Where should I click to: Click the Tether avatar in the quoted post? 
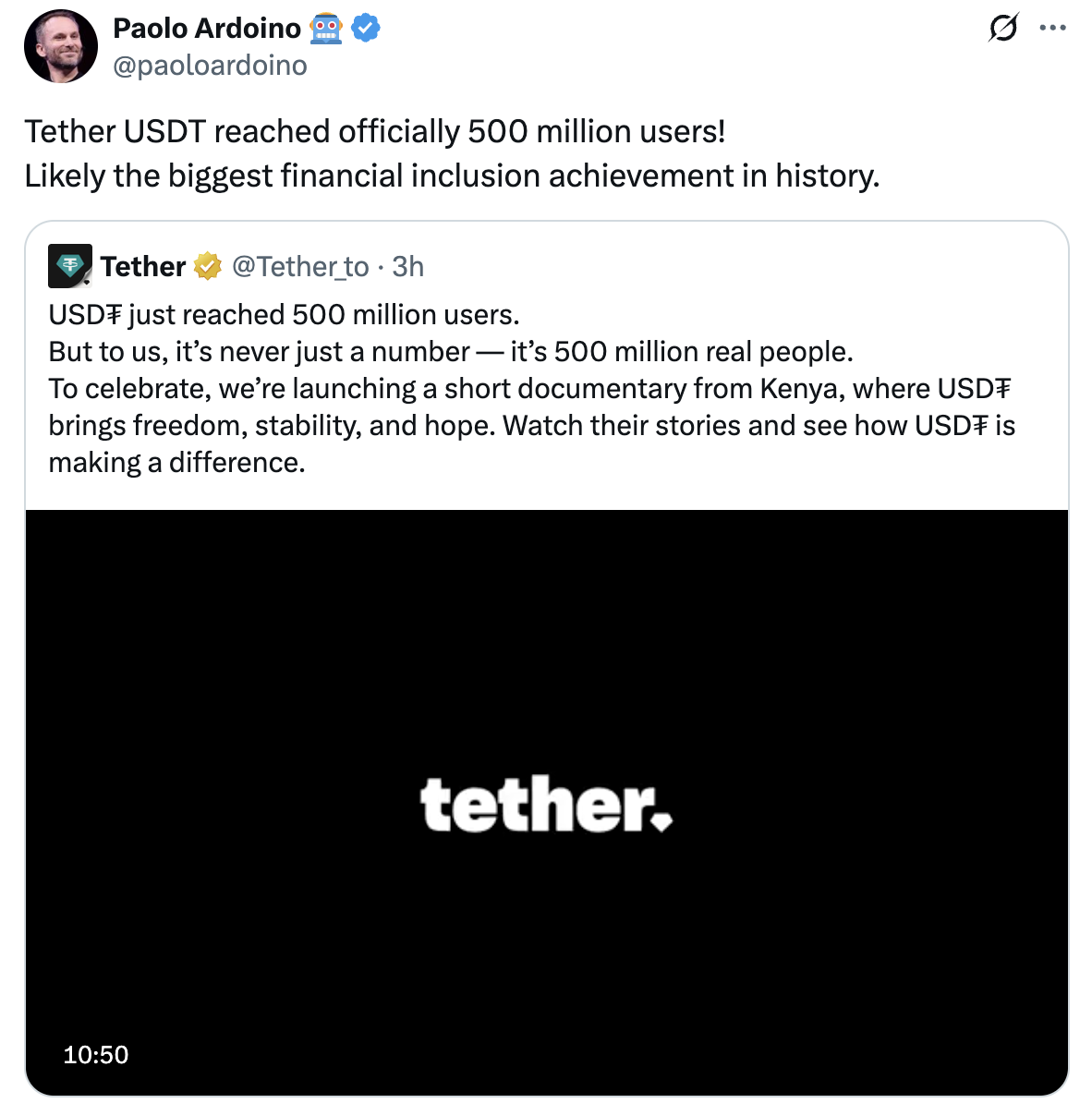coord(70,266)
